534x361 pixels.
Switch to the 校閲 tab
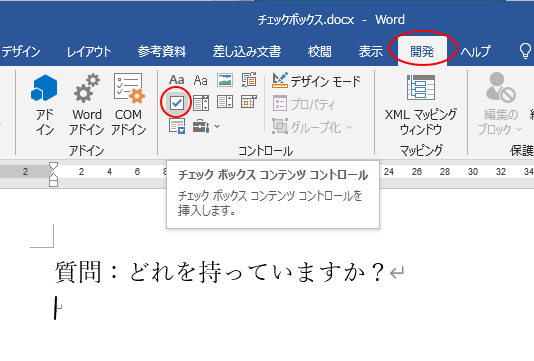click(x=320, y=52)
